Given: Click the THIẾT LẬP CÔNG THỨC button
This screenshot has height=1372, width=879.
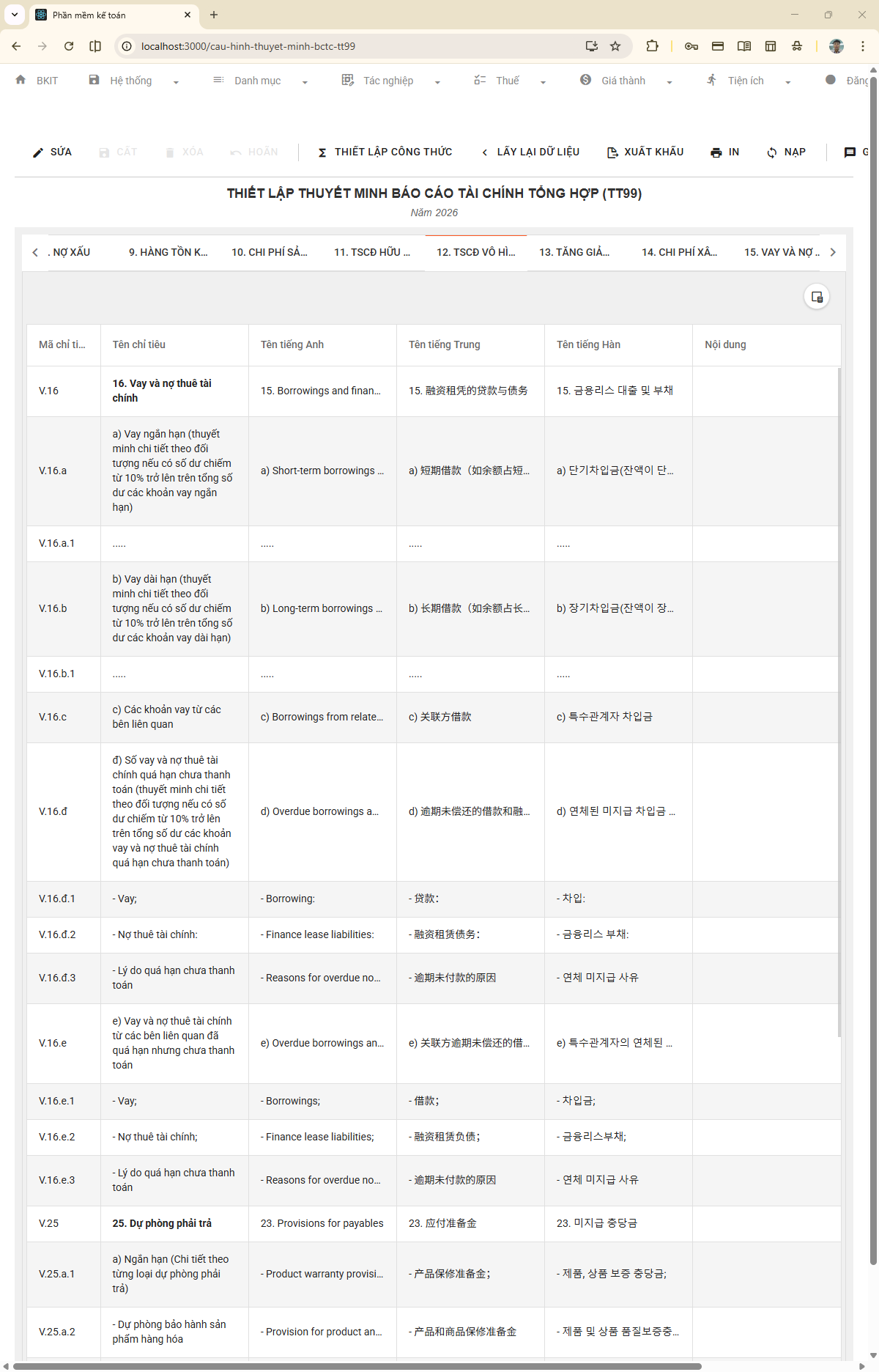Looking at the screenshot, I should click(x=385, y=152).
